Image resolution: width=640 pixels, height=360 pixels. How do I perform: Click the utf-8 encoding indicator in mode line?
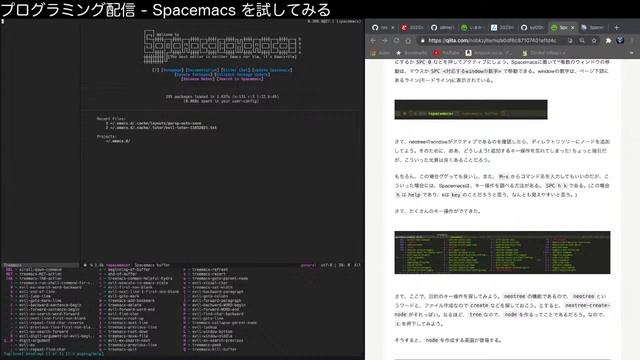point(326,265)
